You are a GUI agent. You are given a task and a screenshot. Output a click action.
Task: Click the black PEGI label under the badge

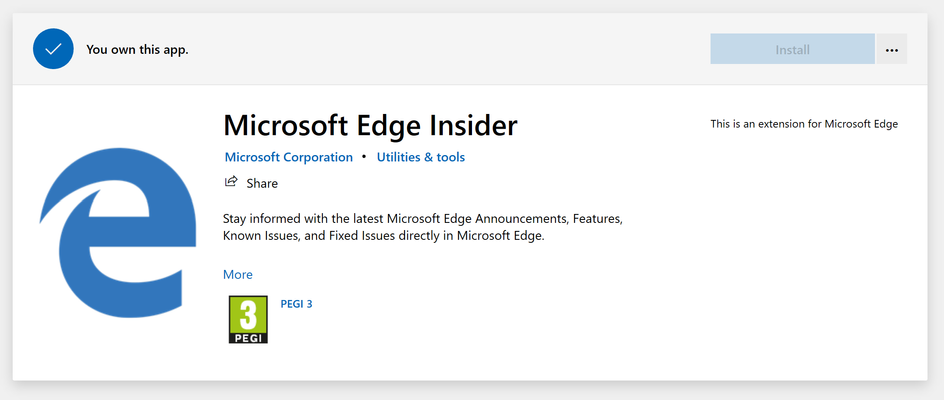point(248,337)
